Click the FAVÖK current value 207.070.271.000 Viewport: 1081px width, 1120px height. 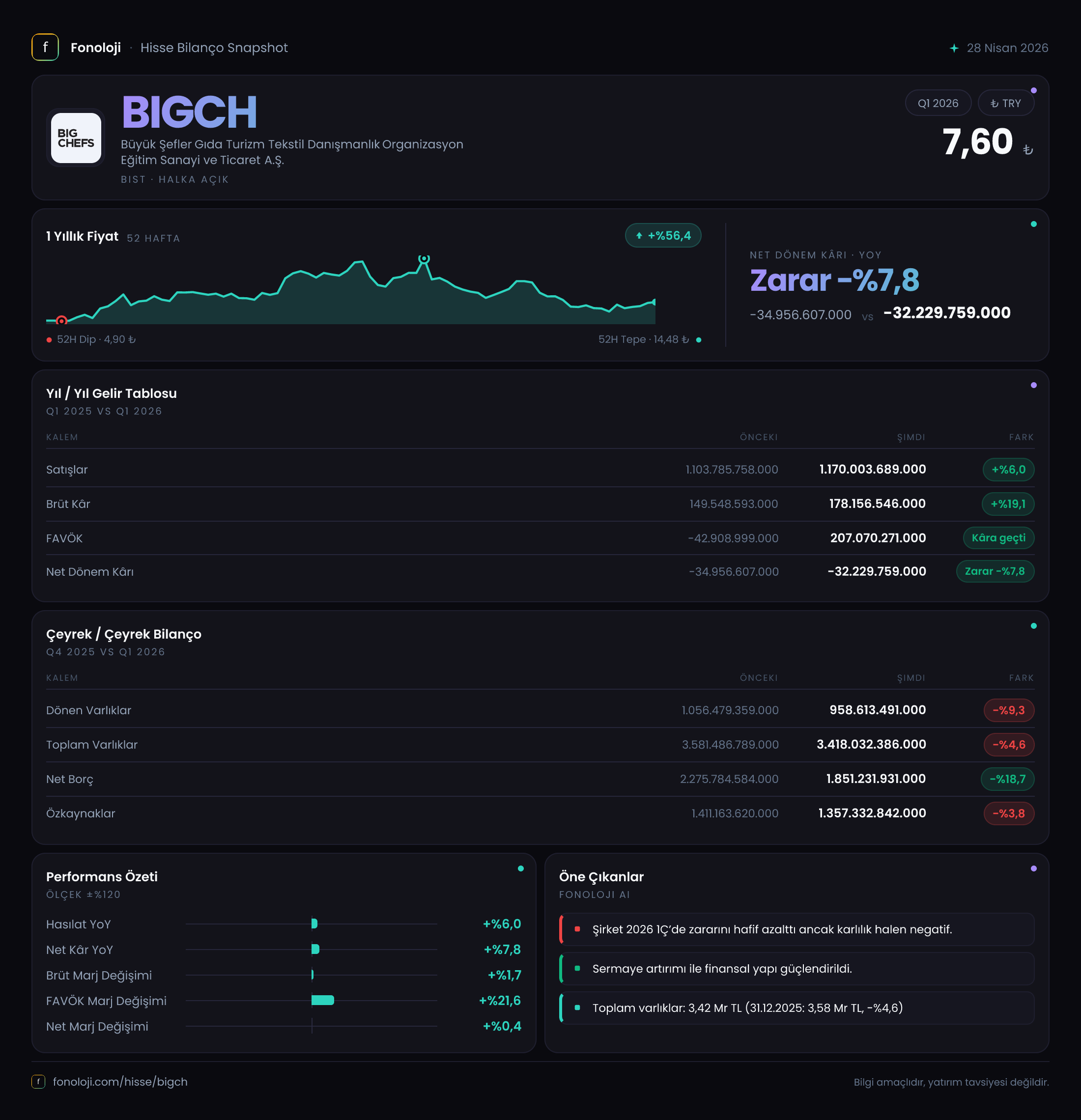pyautogui.click(x=878, y=538)
